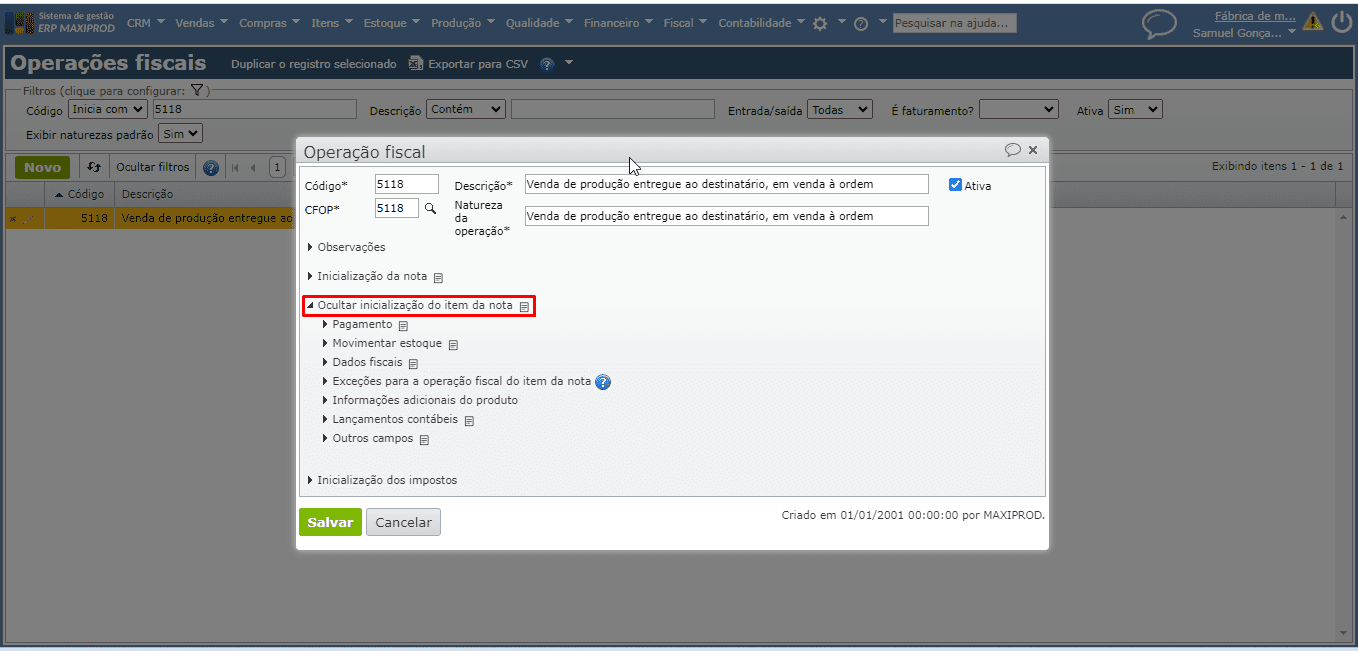The width and height of the screenshot is (1358, 651).
Task: Open the chat speech bubble in top bar
Action: coord(1159,24)
